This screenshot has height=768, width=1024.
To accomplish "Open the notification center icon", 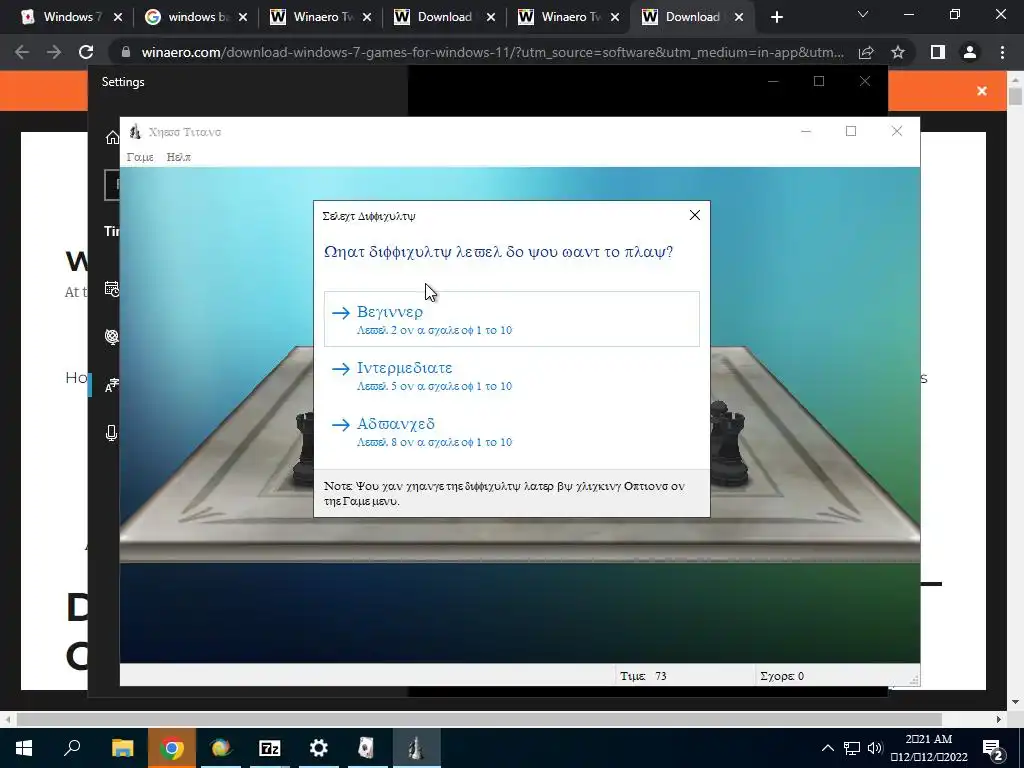I will coord(993,748).
